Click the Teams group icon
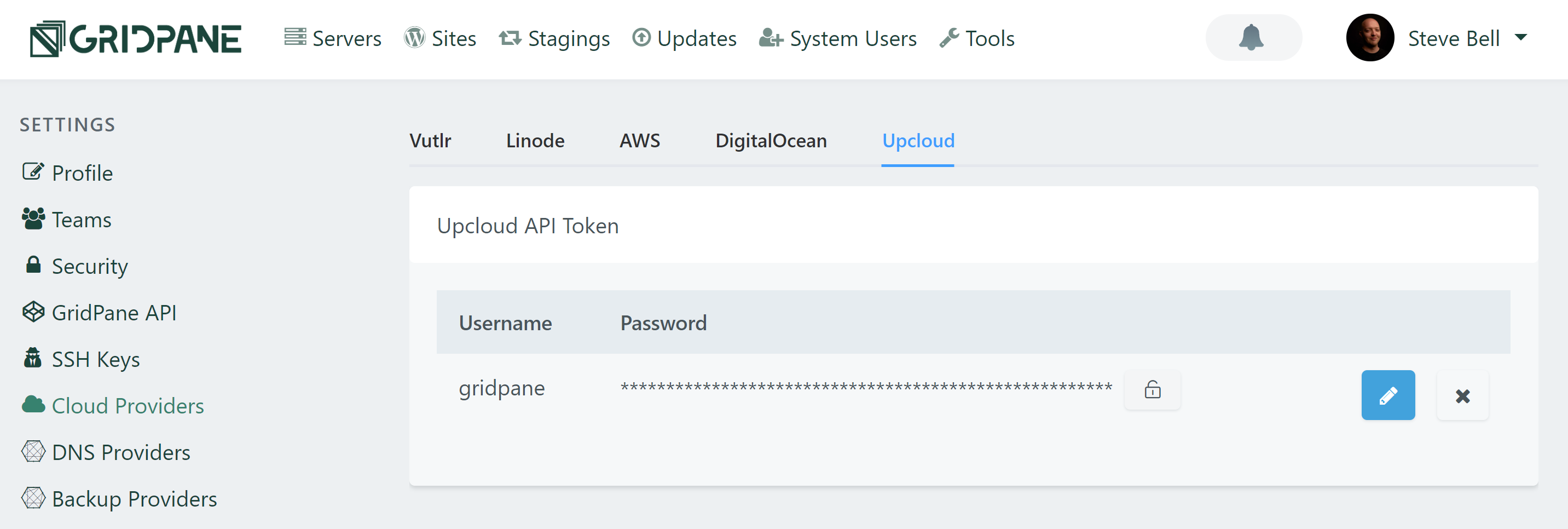The image size is (1568, 529). (x=33, y=219)
